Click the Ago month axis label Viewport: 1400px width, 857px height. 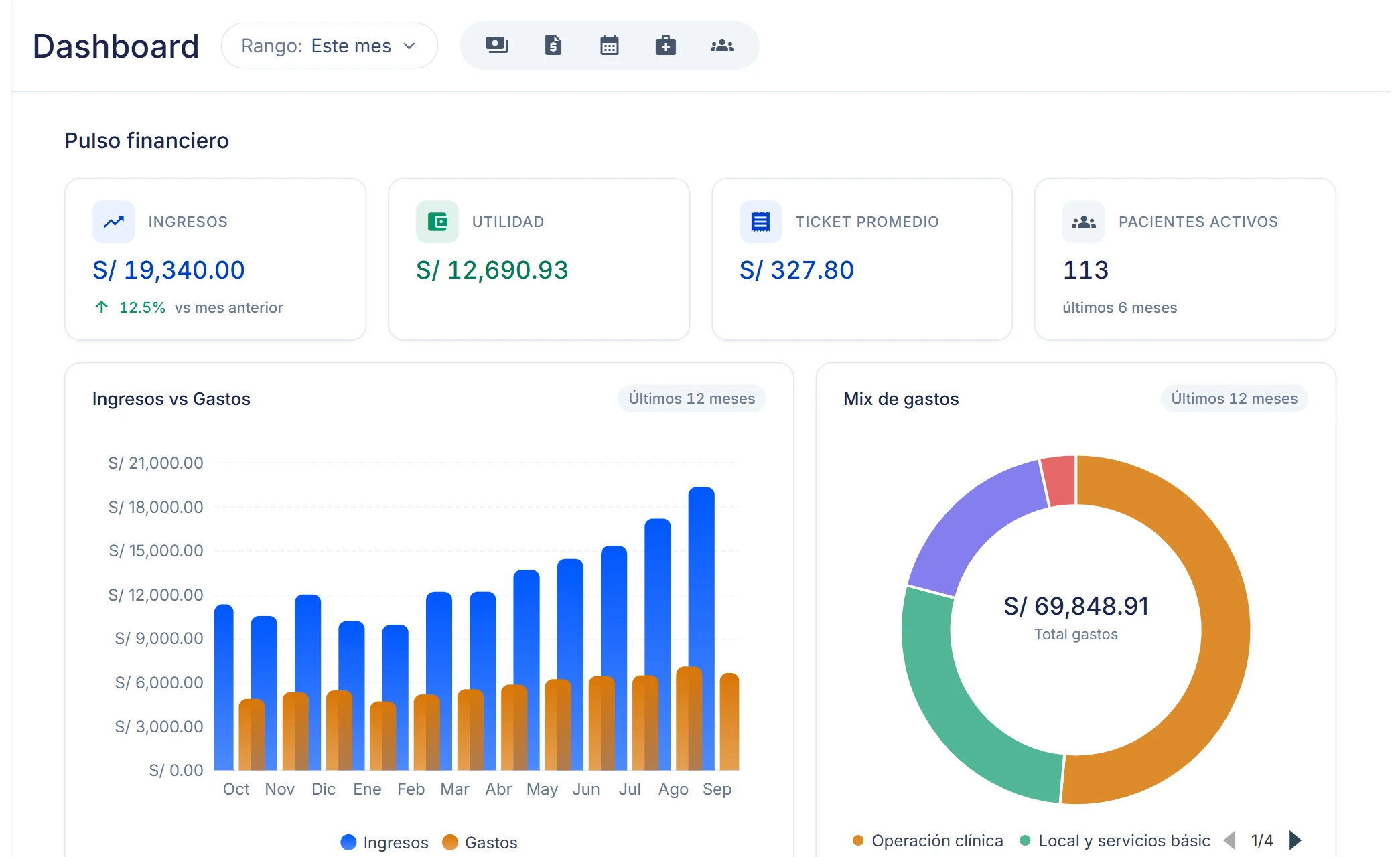pyautogui.click(x=673, y=789)
